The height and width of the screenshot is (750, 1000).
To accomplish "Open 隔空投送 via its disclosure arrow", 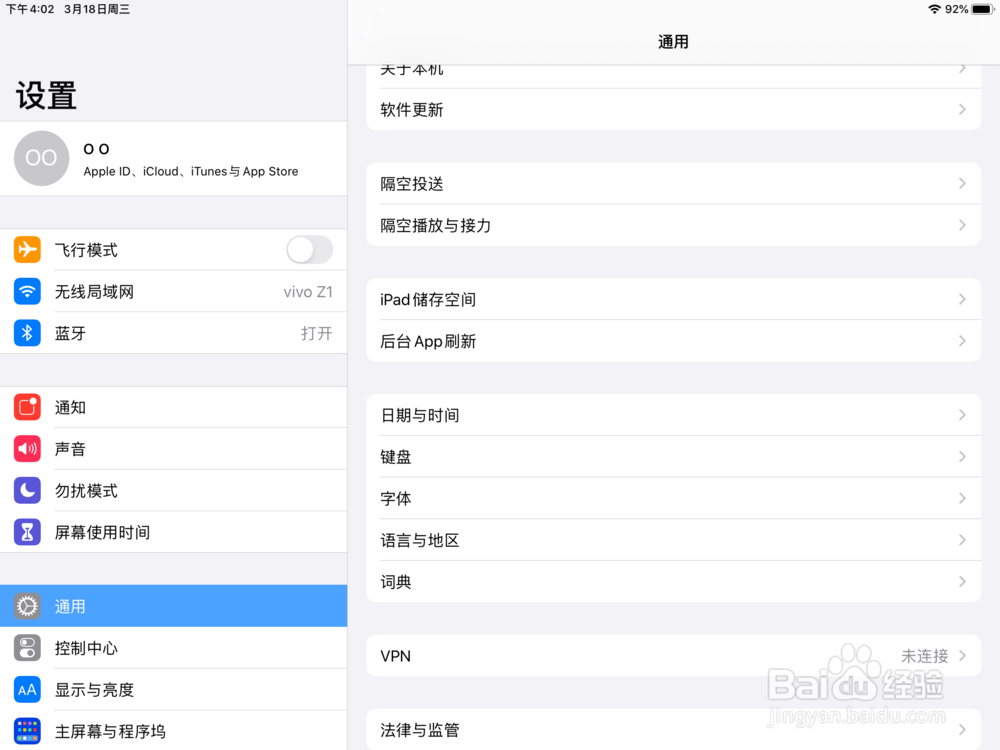I will tap(961, 184).
